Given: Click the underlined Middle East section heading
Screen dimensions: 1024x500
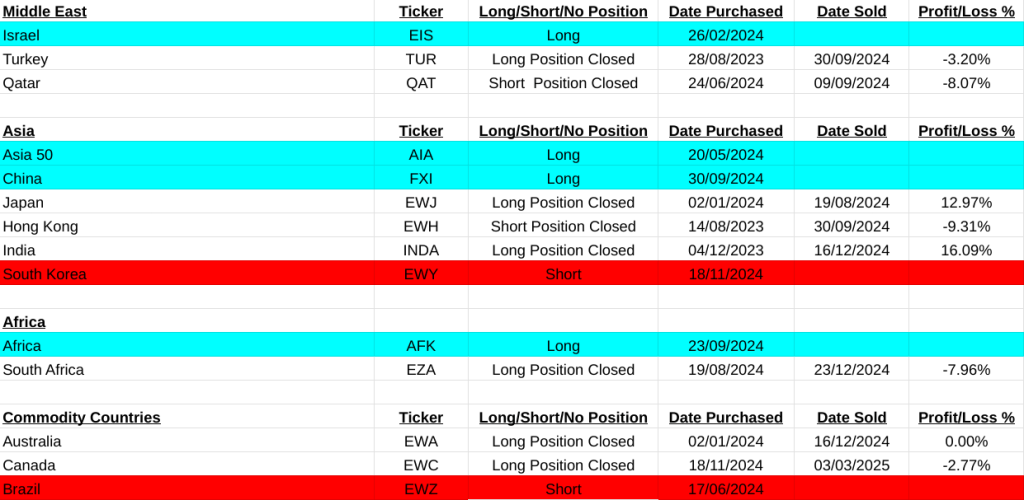Looking at the screenshot, I should (x=45, y=11).
